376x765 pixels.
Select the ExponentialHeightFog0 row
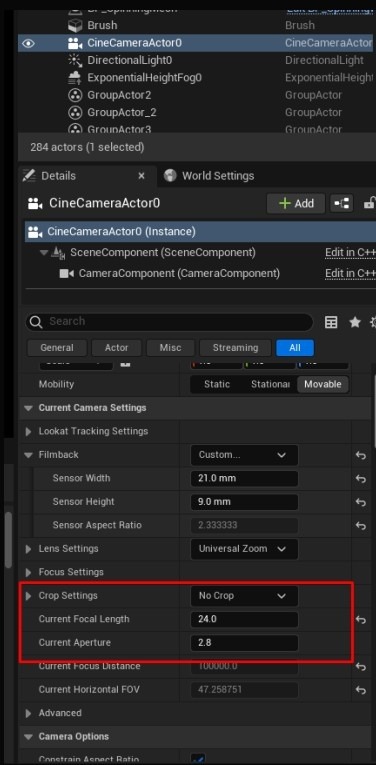tap(197, 78)
